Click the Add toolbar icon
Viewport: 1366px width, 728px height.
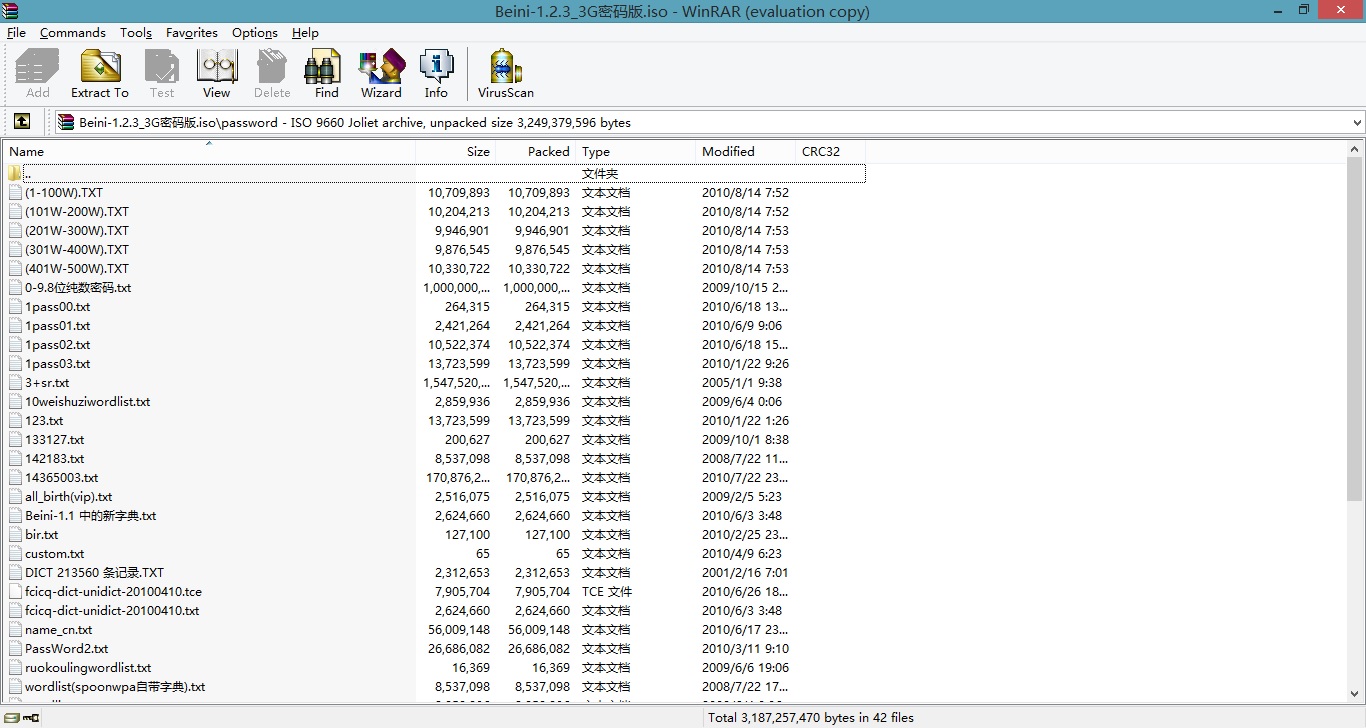(x=38, y=75)
